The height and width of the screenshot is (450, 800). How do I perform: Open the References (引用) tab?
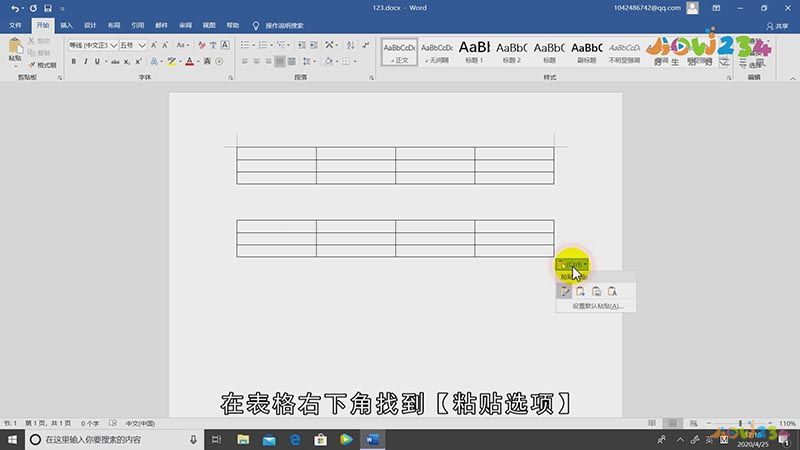[x=137, y=26]
